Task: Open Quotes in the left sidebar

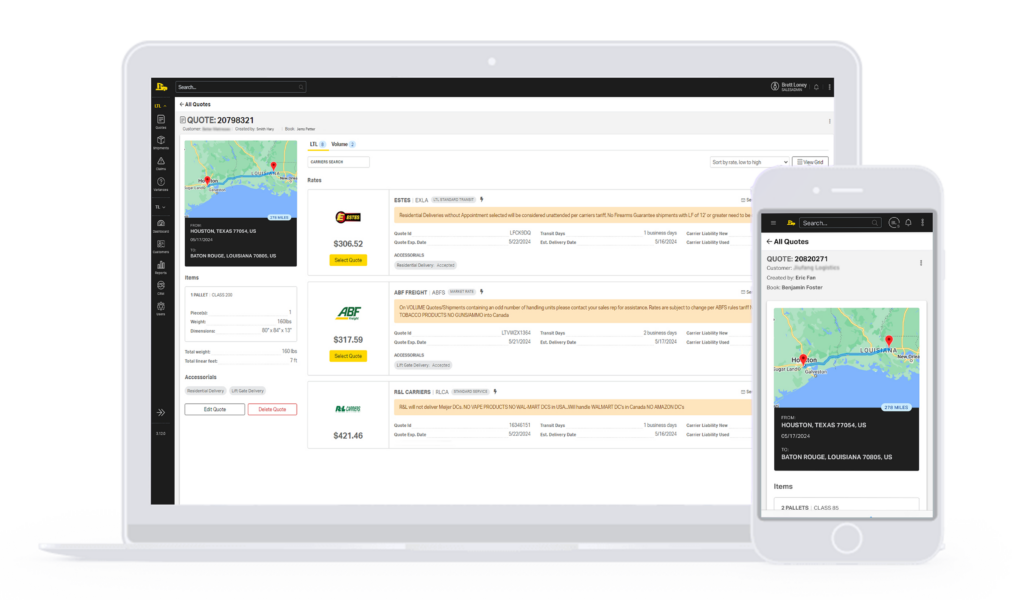Action: (161, 121)
